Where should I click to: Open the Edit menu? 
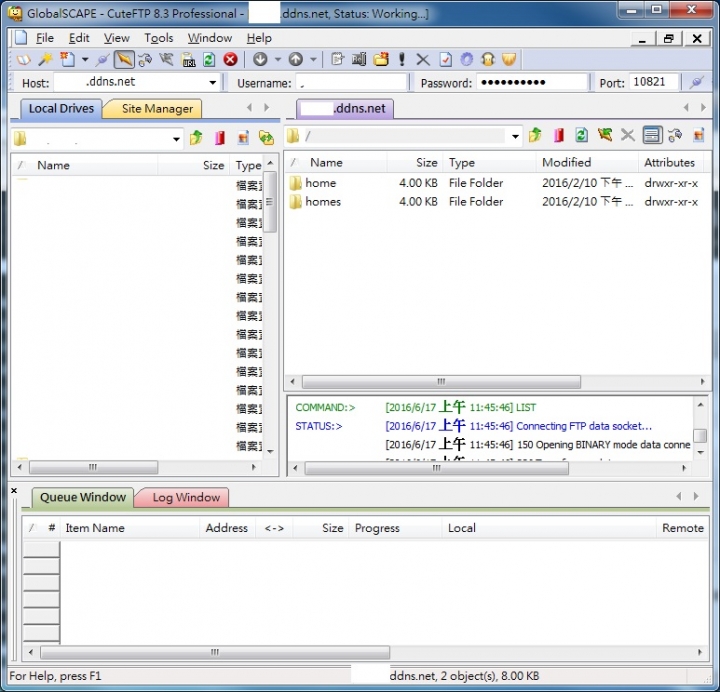79,38
